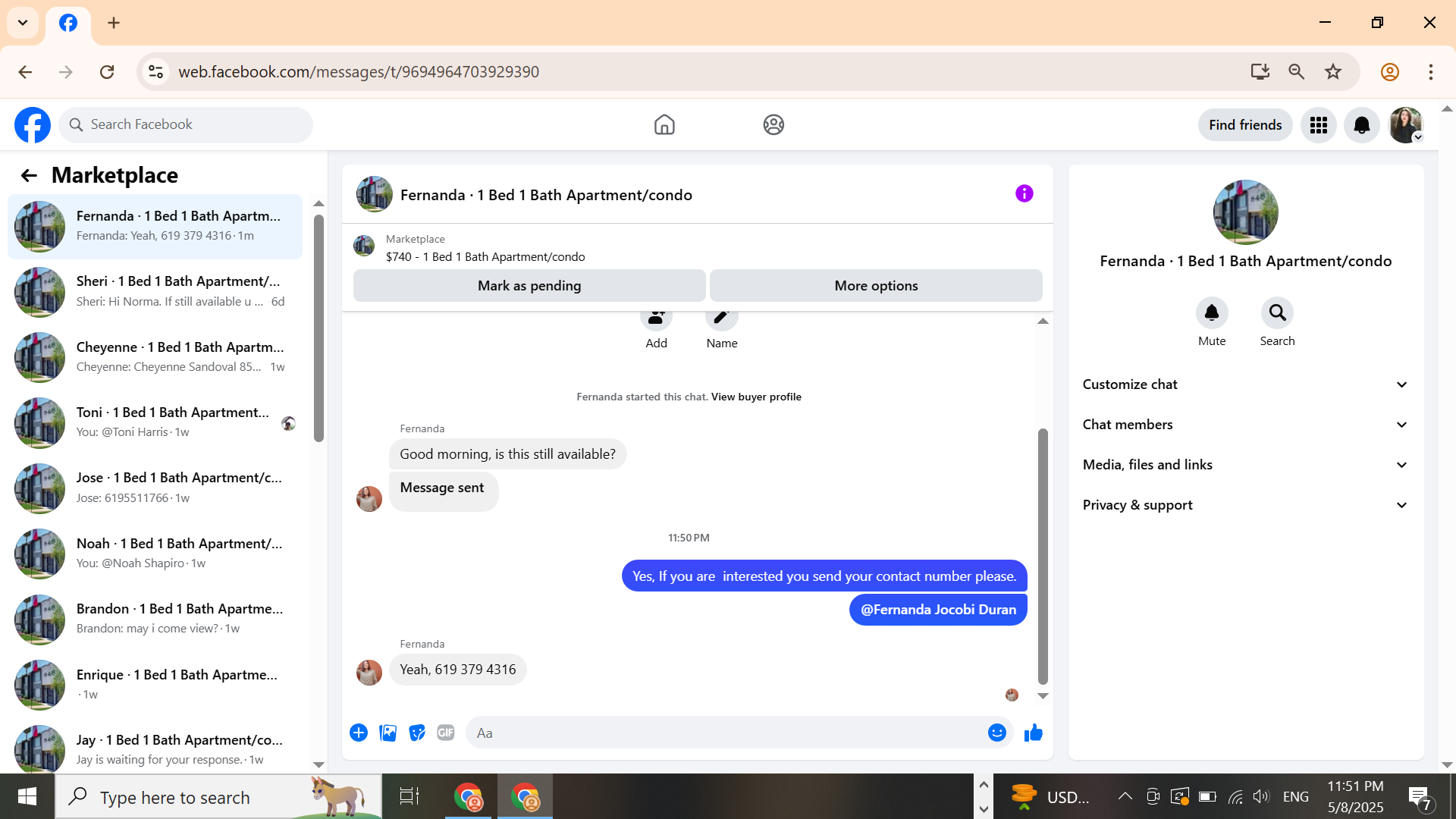The width and height of the screenshot is (1456, 819).
Task: Open the Facebook home logo
Action: click(x=33, y=124)
